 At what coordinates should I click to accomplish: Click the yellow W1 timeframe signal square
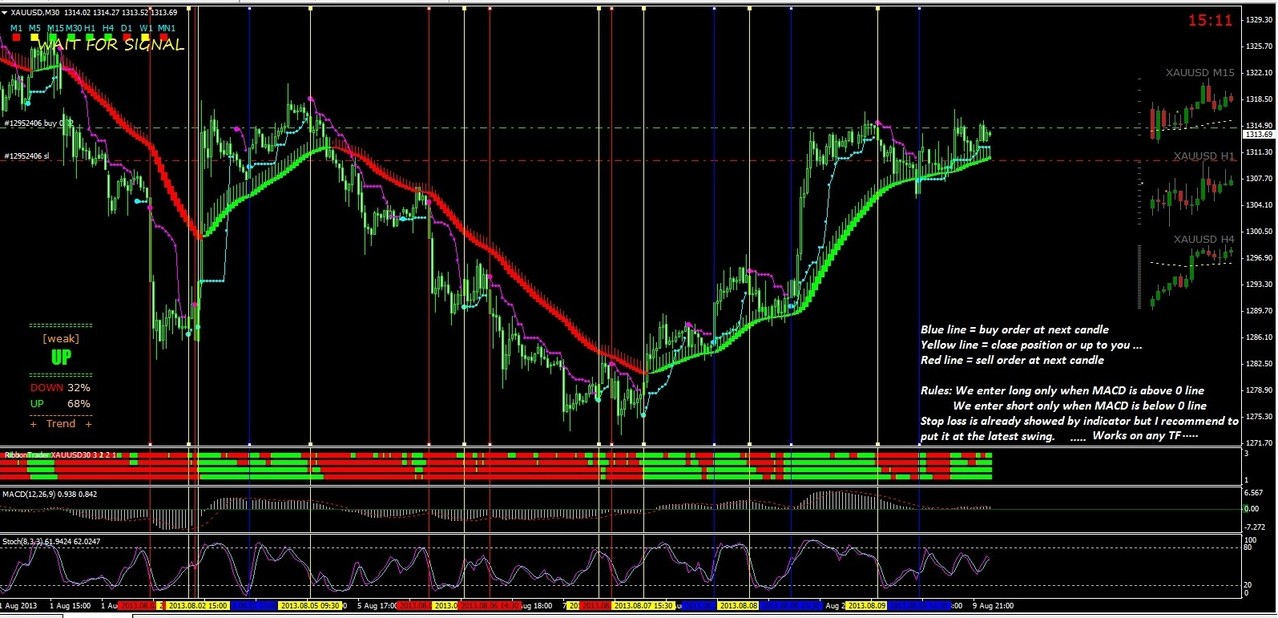[x=145, y=37]
